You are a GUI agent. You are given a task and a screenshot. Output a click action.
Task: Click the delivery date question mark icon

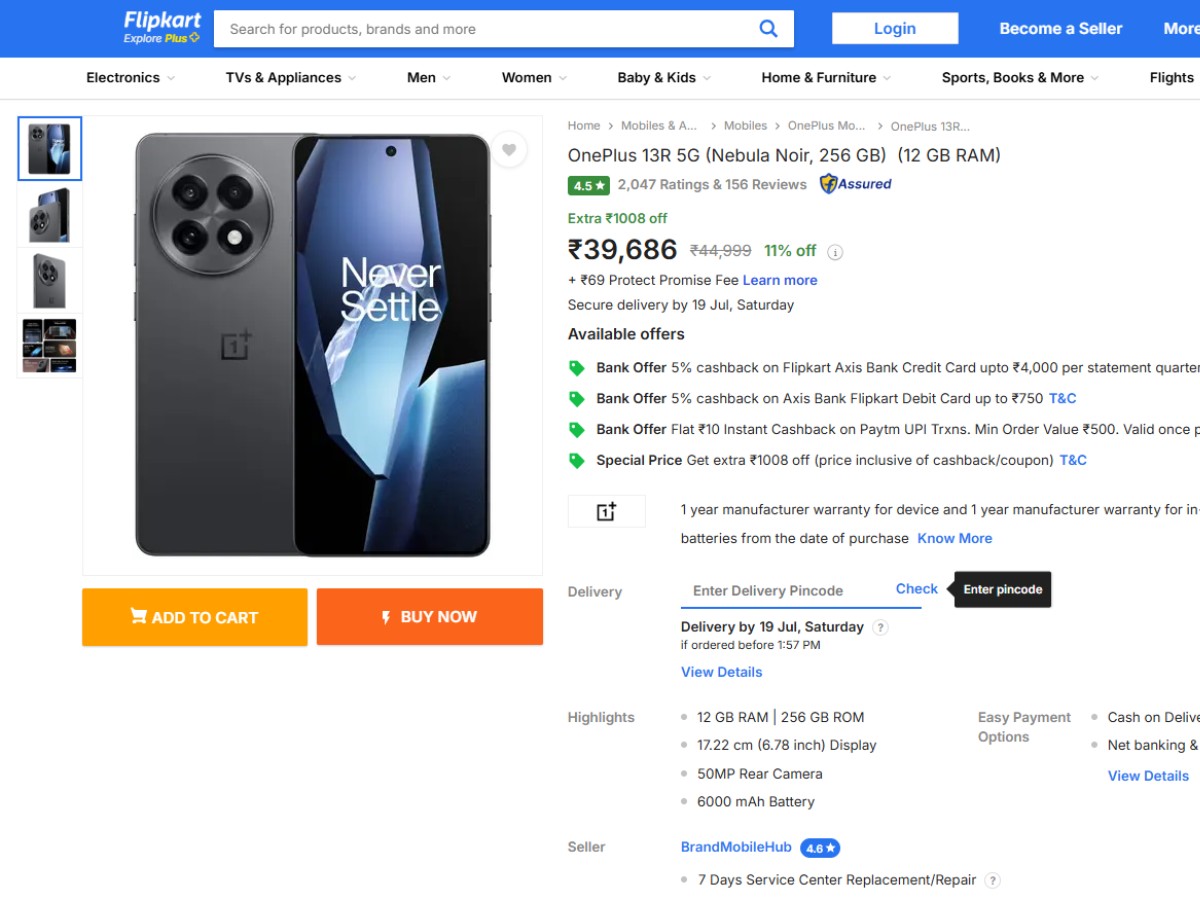click(x=880, y=628)
